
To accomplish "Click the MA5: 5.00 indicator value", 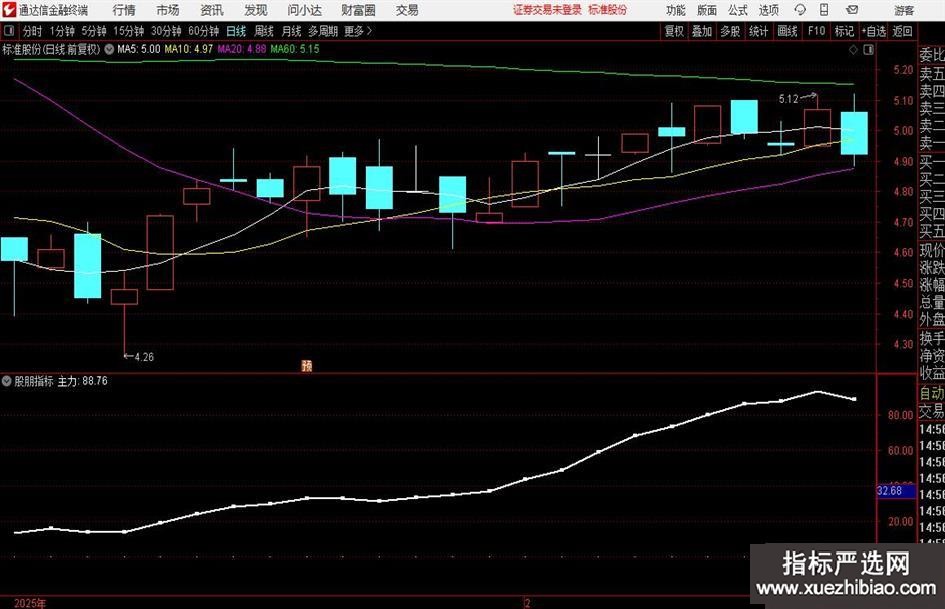I will coord(139,49).
